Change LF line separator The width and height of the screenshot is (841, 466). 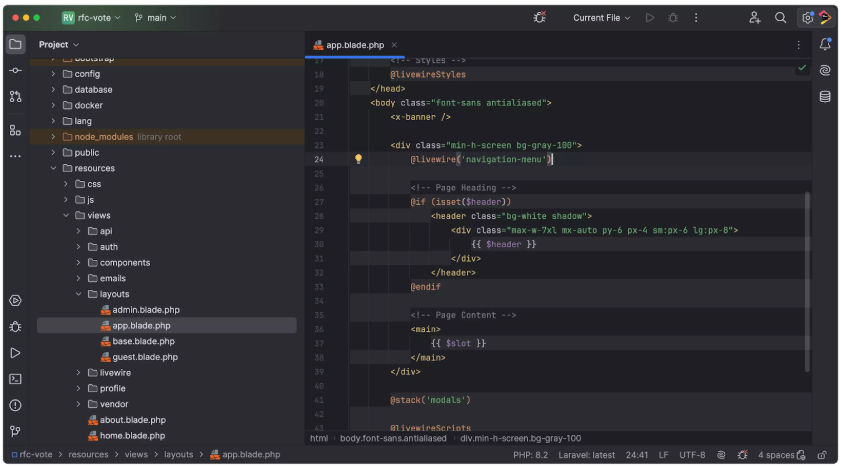coord(663,455)
